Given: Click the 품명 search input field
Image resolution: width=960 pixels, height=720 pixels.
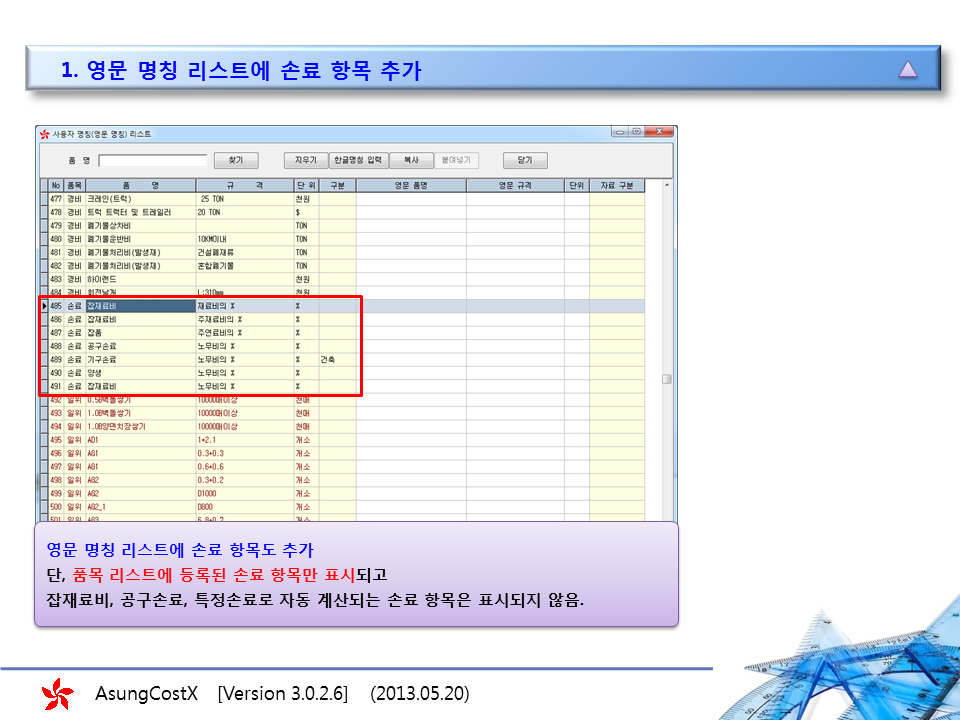Looking at the screenshot, I should (x=152, y=160).
